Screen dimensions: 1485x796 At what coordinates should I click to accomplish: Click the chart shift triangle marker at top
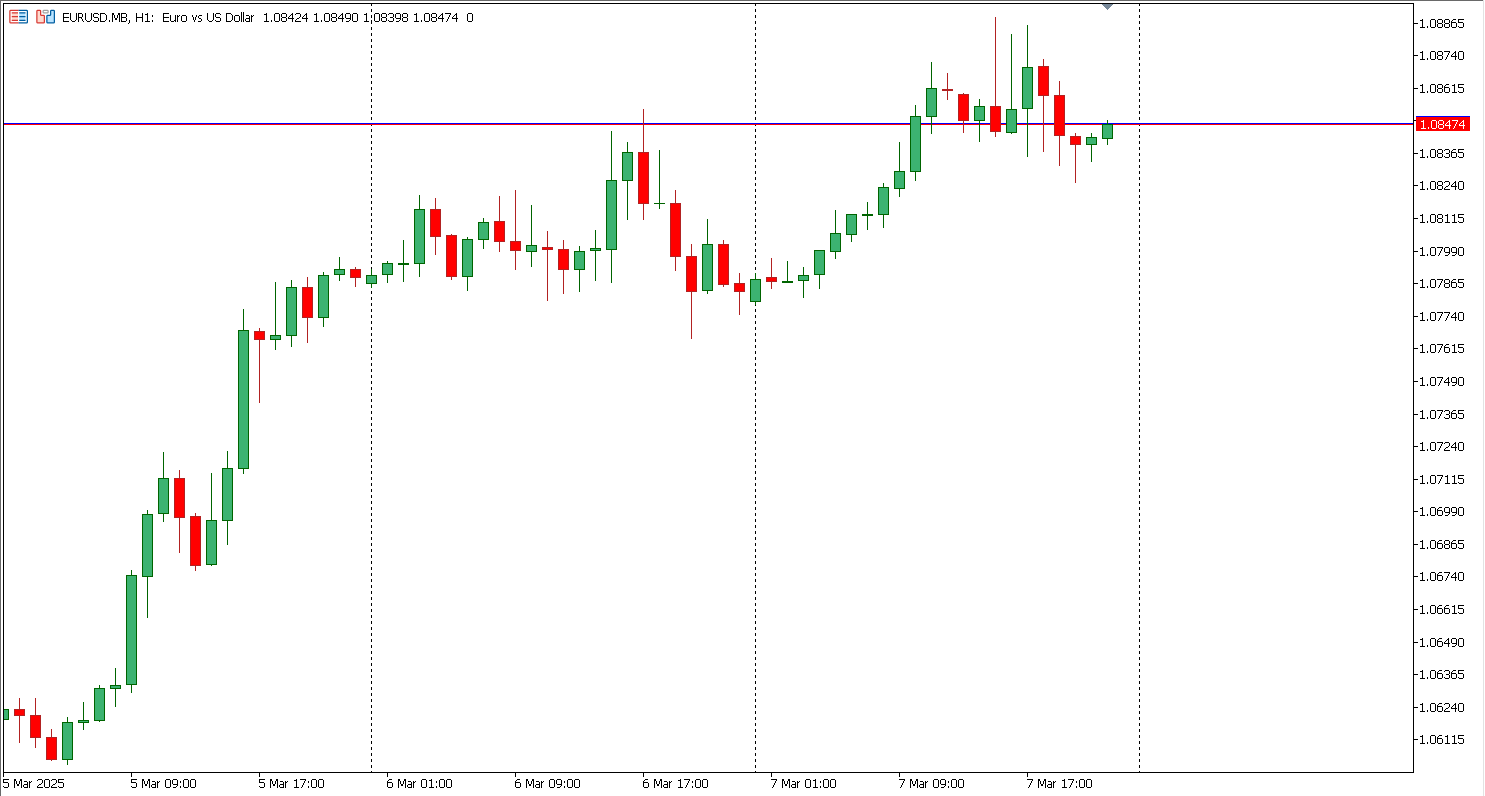click(x=1107, y=6)
